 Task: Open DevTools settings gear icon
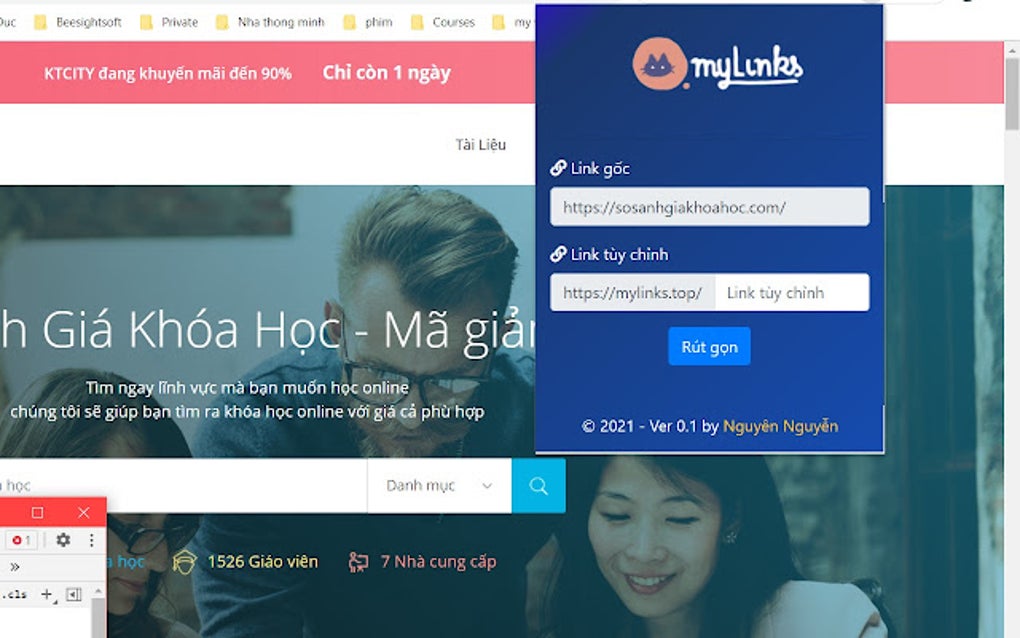(63, 540)
